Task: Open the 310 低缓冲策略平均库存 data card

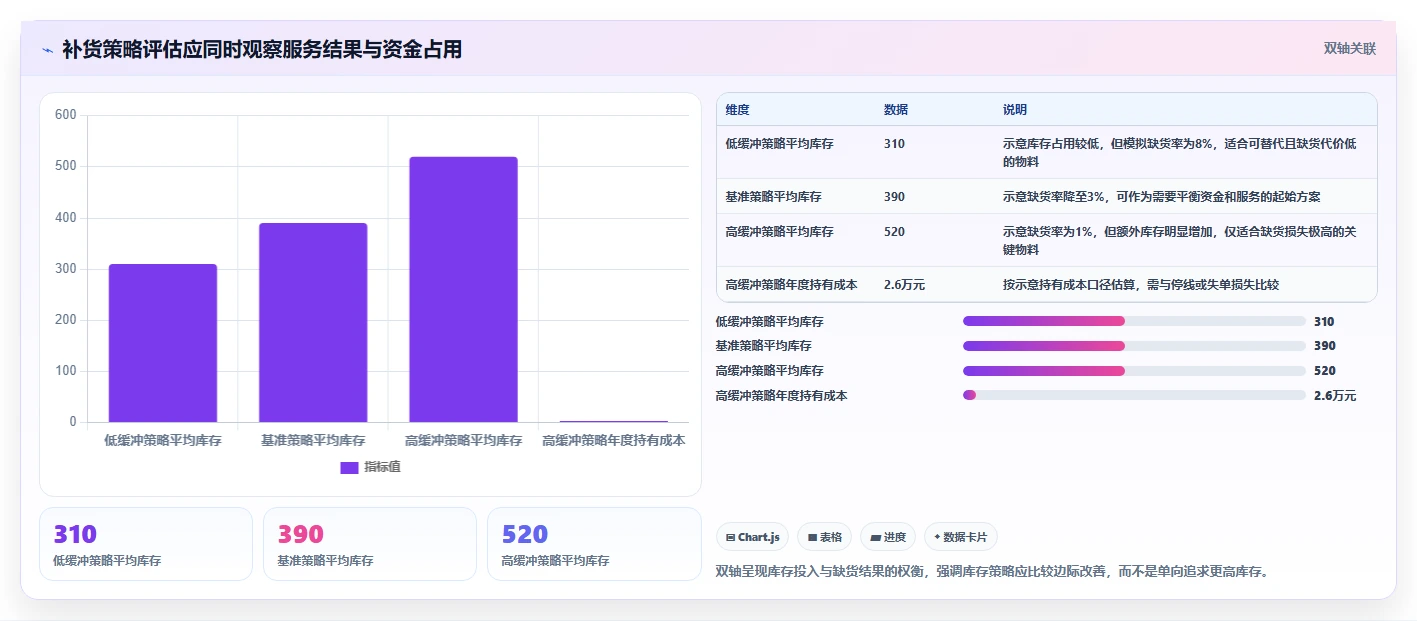Action: (146, 544)
